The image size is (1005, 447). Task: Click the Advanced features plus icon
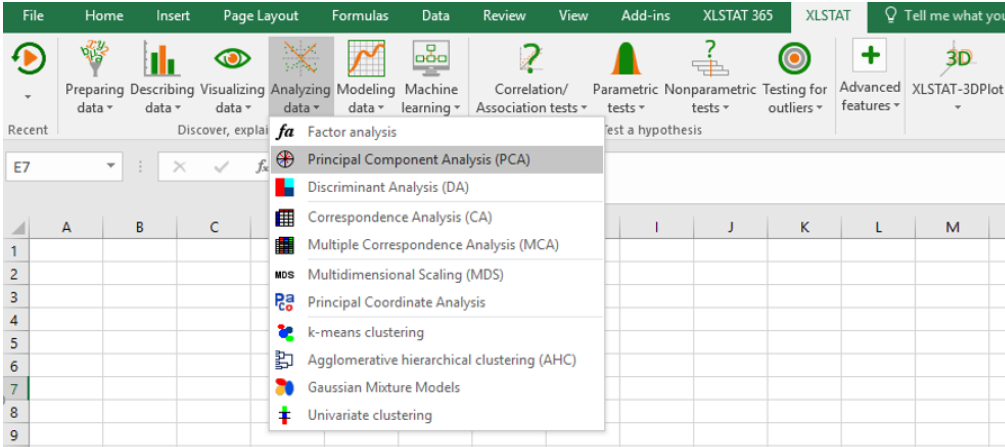click(870, 56)
